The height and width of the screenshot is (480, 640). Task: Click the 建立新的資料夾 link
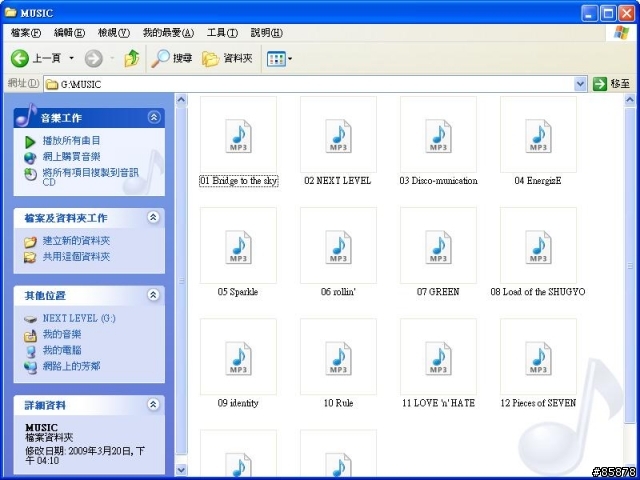(76, 241)
